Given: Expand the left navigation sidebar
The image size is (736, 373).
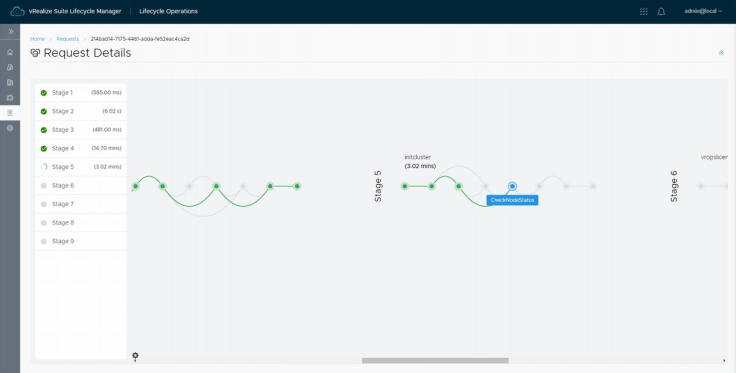Looking at the screenshot, I should point(10,31).
